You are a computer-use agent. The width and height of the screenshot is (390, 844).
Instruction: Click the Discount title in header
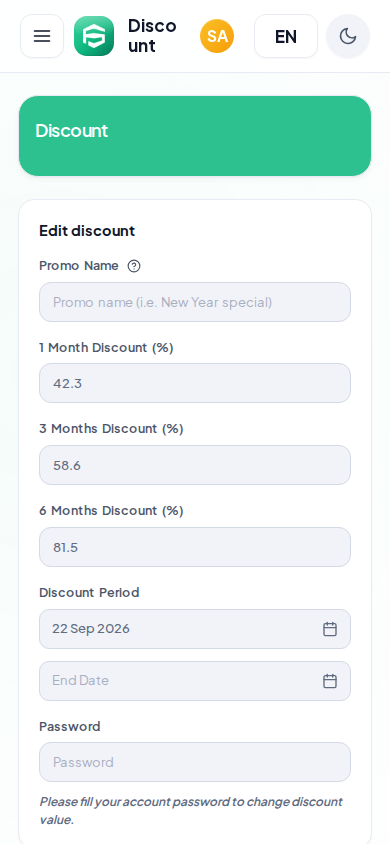tap(152, 36)
